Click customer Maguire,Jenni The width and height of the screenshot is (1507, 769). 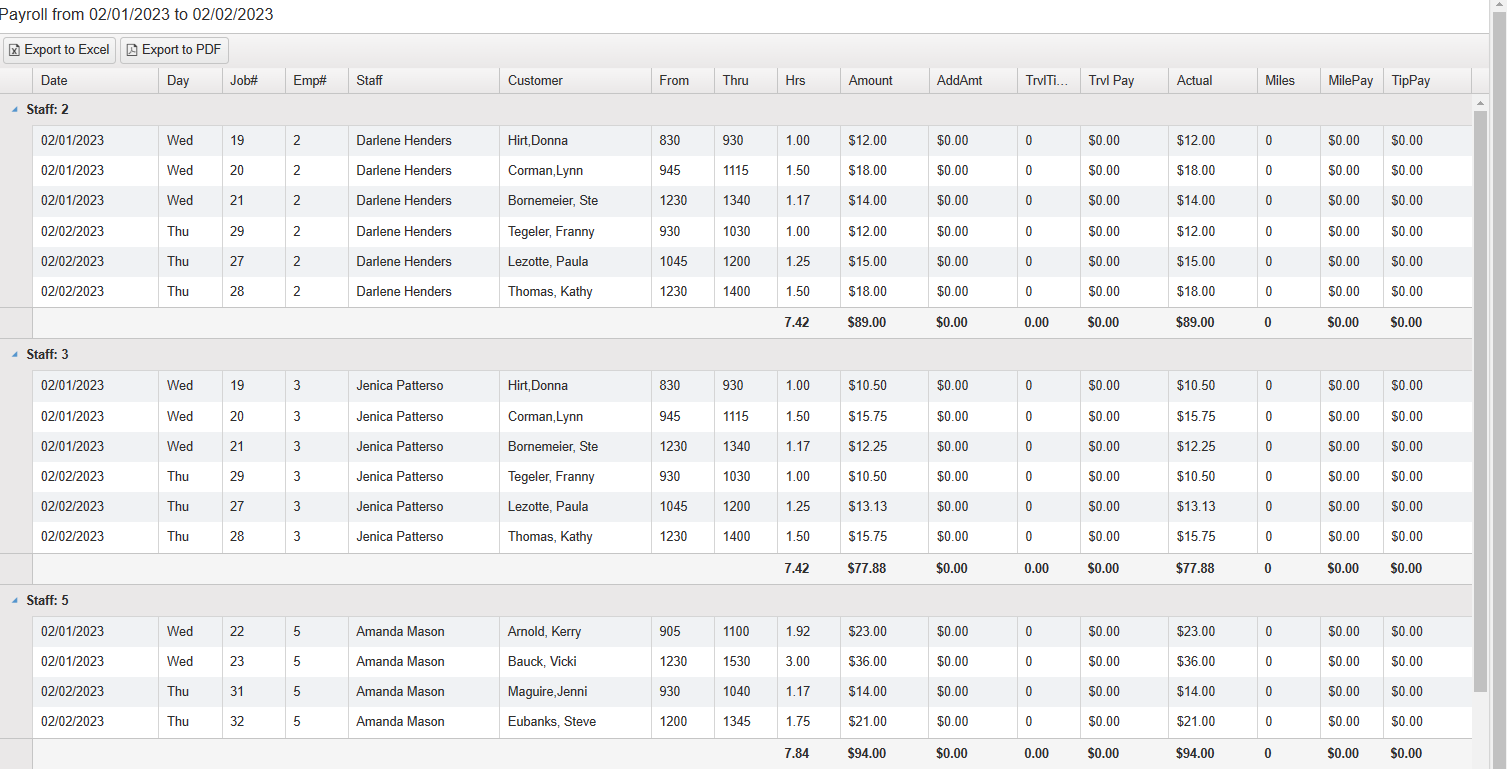click(547, 692)
